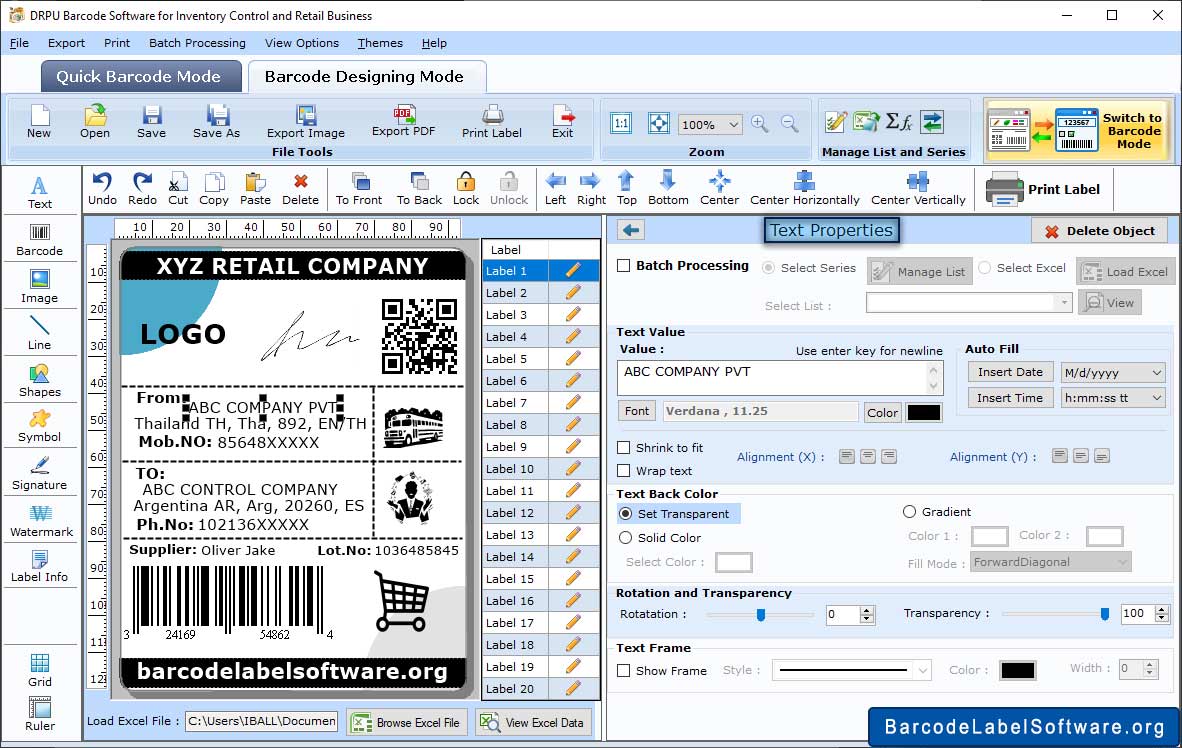This screenshot has width=1182, height=748.
Task: Open the File menu
Action: (x=20, y=43)
